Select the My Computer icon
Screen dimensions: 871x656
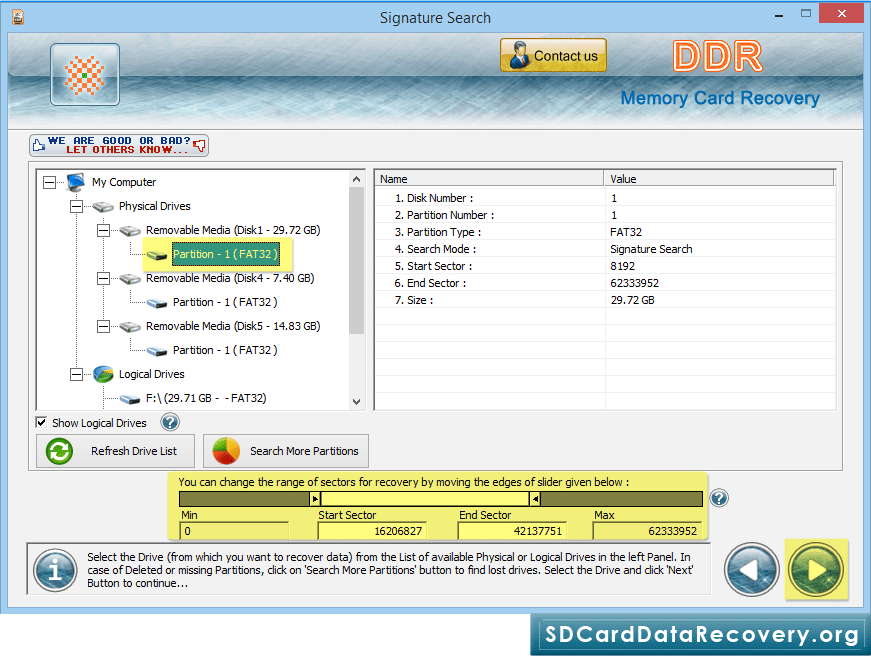coord(76,182)
